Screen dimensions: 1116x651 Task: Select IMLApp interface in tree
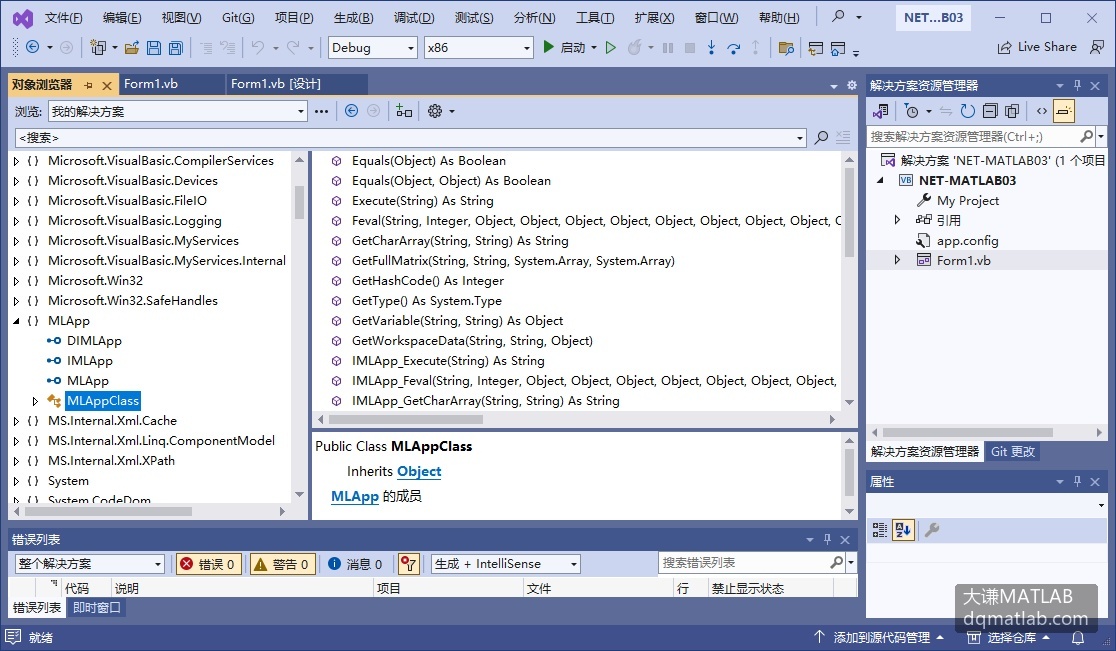[x=89, y=361]
